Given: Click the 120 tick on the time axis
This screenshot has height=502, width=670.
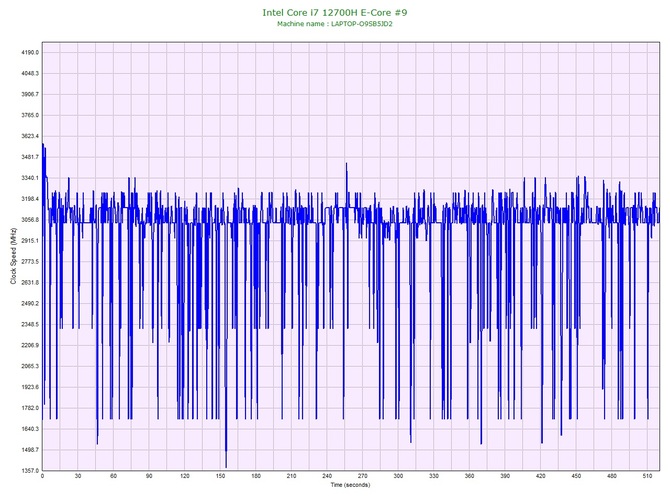Looking at the screenshot, I should 185,476.
